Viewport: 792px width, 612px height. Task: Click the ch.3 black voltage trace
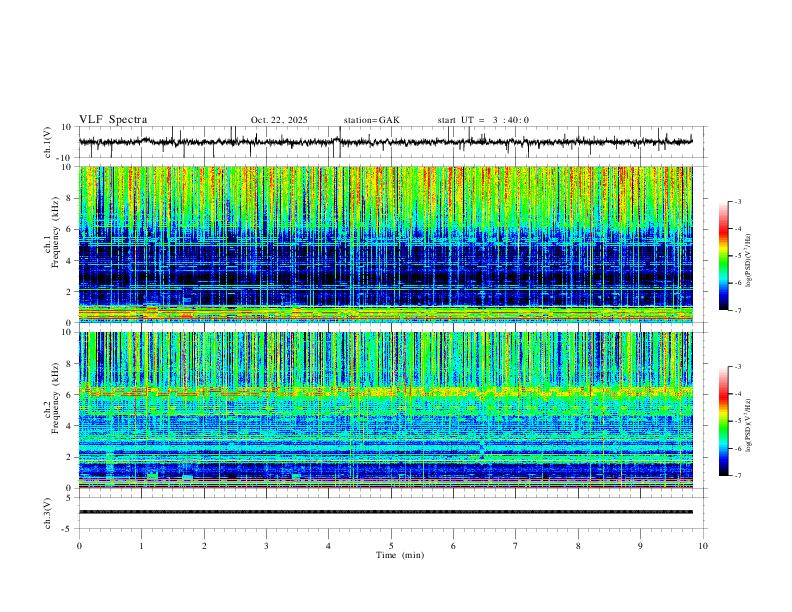click(x=385, y=512)
